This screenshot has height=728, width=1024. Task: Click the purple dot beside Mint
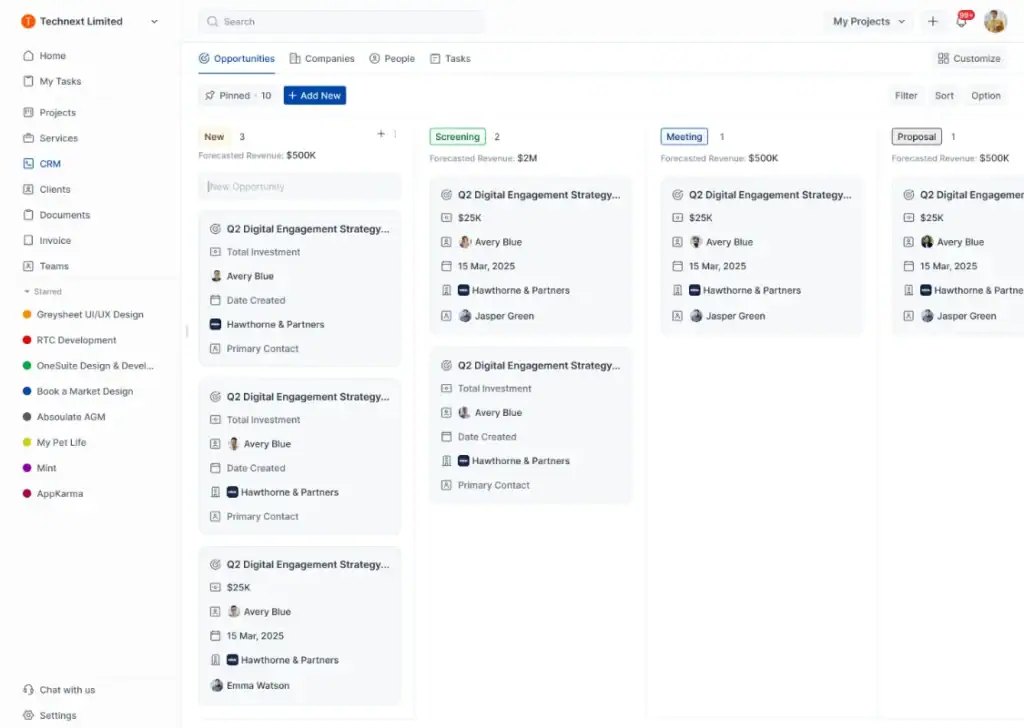coord(27,467)
